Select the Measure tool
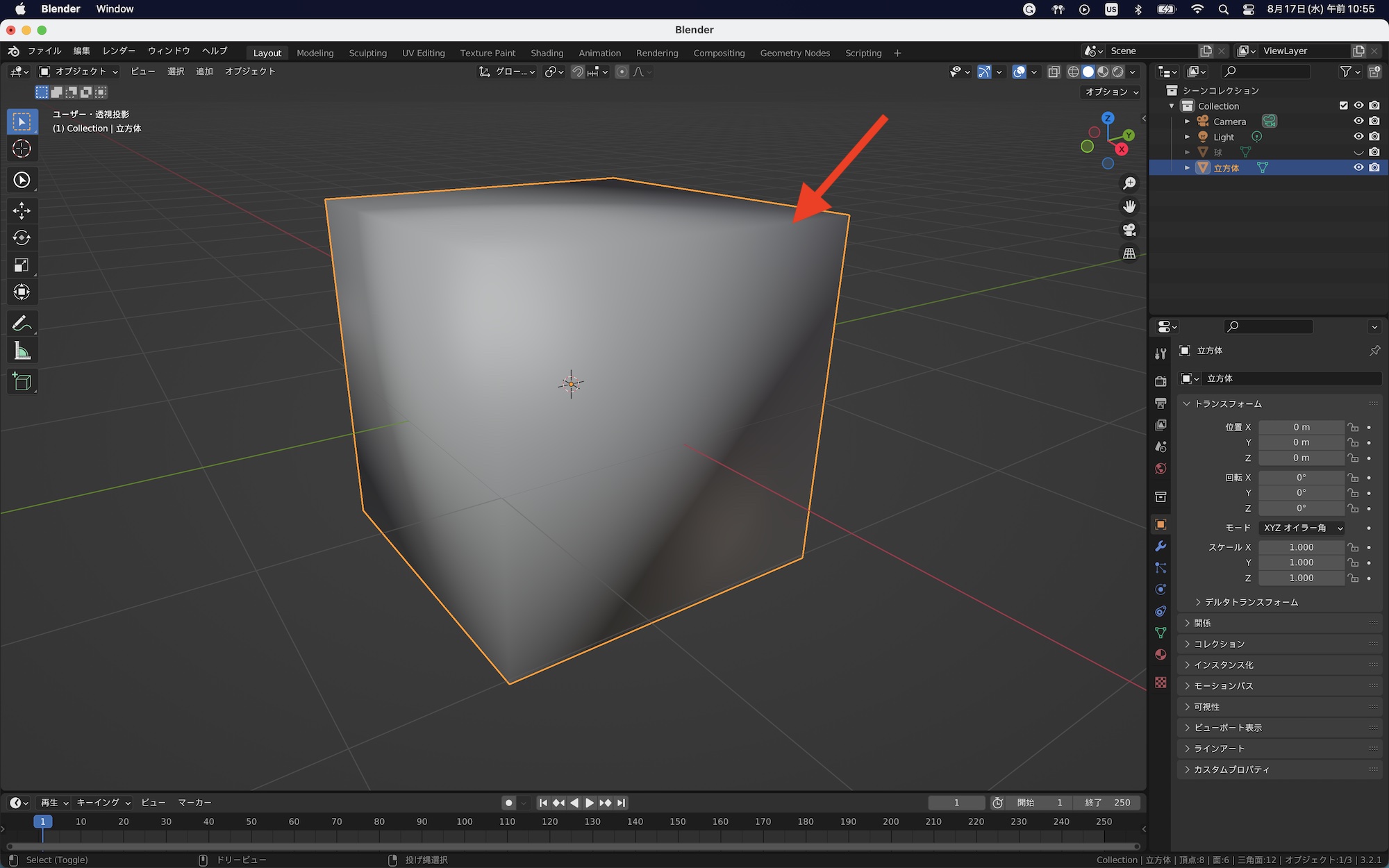This screenshot has height=868, width=1389. point(22,351)
